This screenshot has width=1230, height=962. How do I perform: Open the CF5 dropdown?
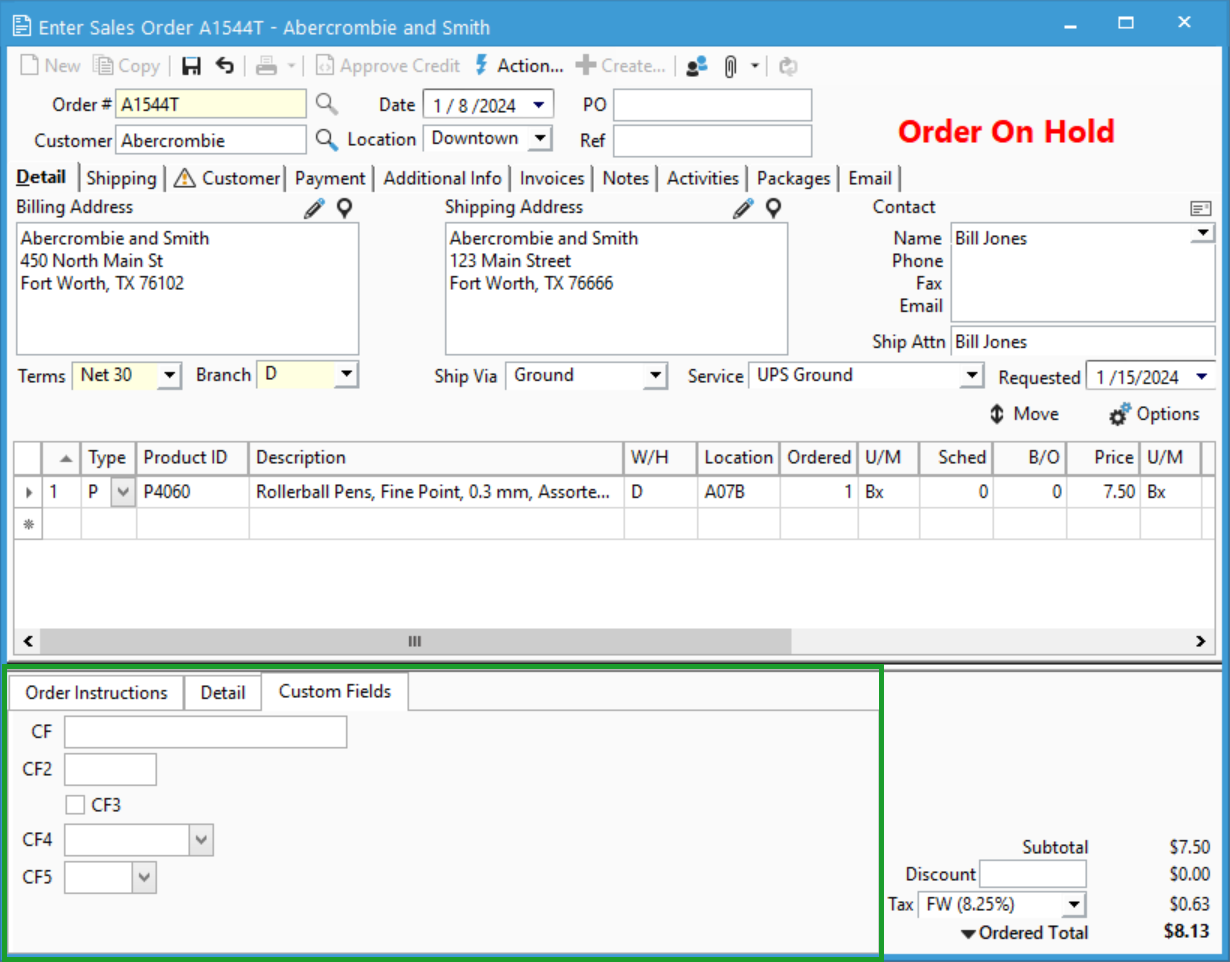click(x=145, y=878)
